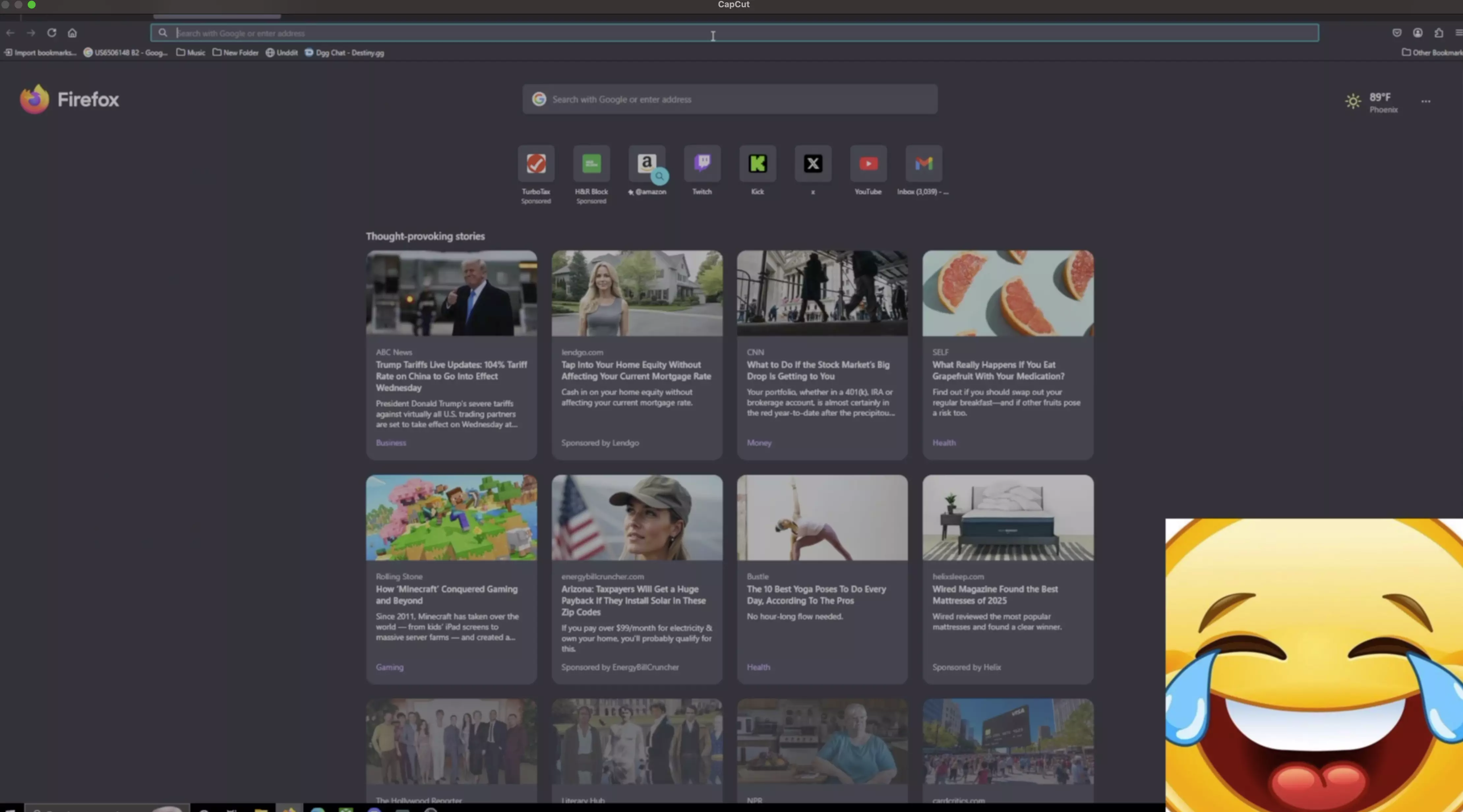Open the Arizona Taxpayers solar payback headline
Image resolution: width=1463 pixels, height=812 pixels.
point(634,600)
